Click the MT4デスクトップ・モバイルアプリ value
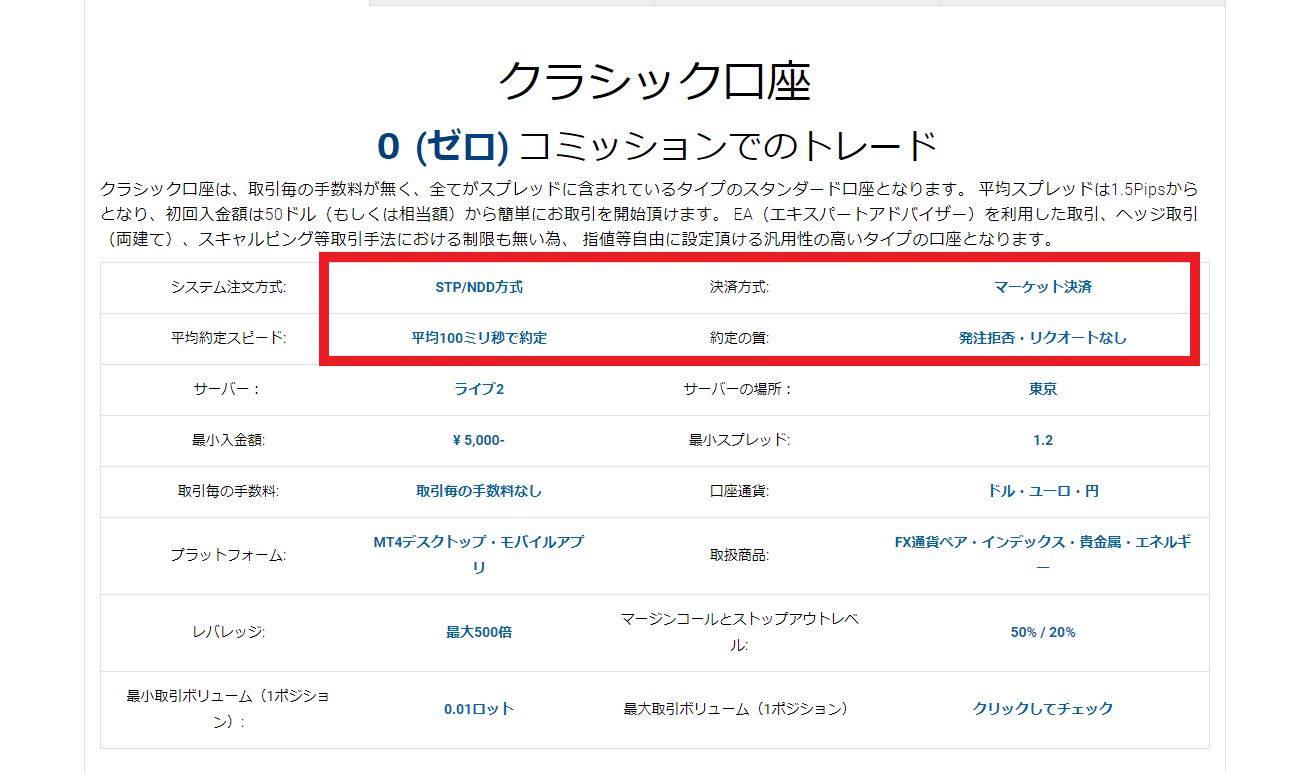 click(479, 555)
